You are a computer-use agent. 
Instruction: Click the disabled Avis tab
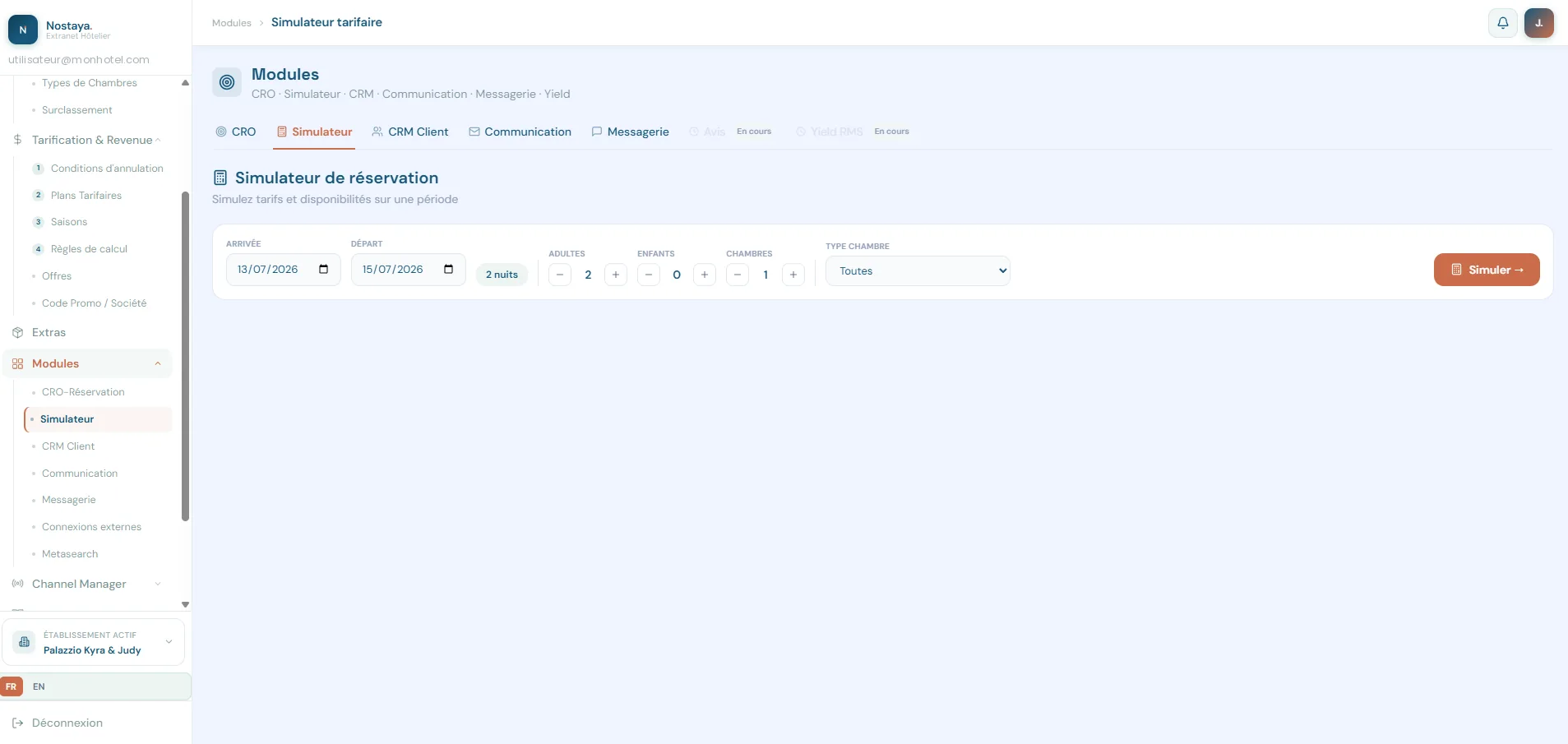[730, 132]
